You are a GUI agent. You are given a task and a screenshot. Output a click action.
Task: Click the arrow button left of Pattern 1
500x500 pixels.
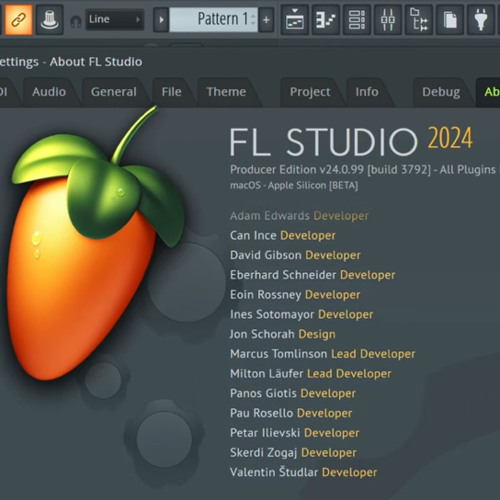pos(161,20)
